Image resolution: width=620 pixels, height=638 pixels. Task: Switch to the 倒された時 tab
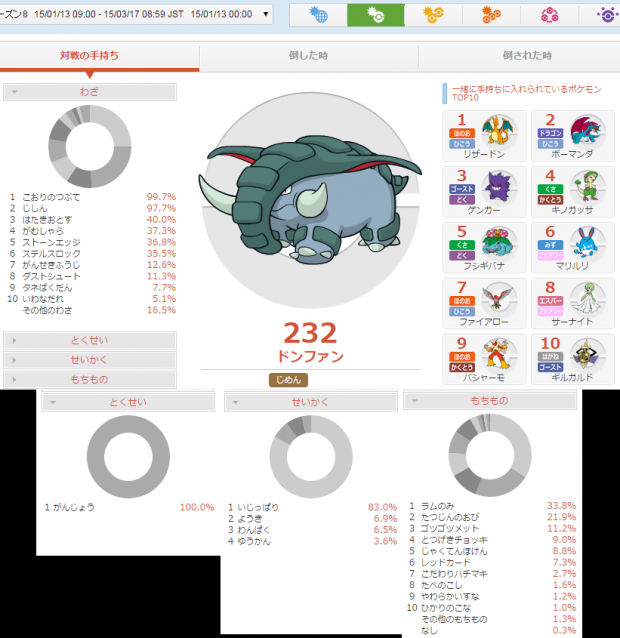pyautogui.click(x=527, y=55)
